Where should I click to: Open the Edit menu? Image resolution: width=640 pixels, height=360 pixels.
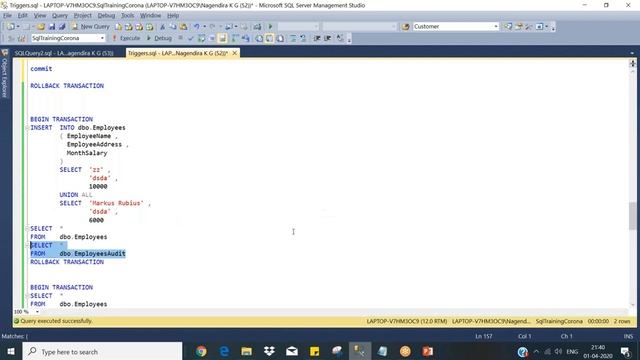[22, 16]
